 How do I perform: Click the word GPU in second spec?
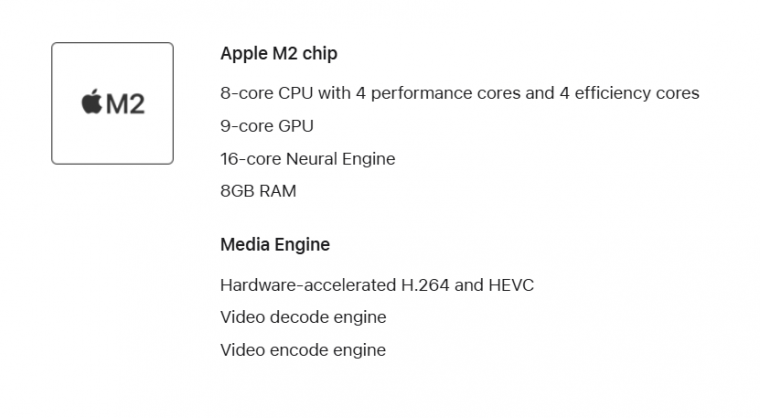tap(296, 126)
